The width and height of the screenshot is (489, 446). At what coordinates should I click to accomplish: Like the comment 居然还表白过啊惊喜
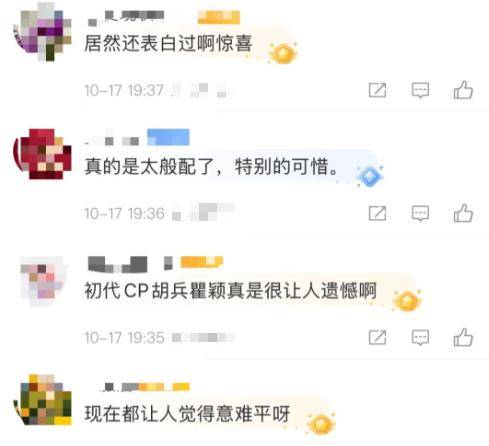click(x=463, y=90)
